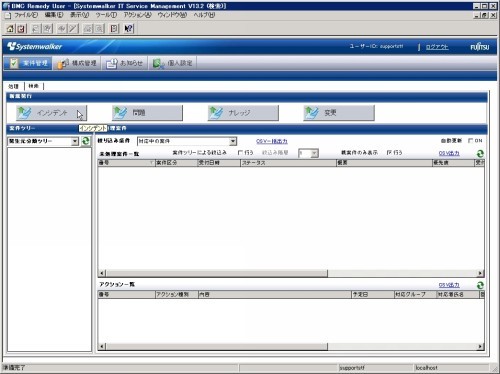Click the red toolbar icon beside Home
The width and height of the screenshot is (500, 374).
(x=21, y=29)
